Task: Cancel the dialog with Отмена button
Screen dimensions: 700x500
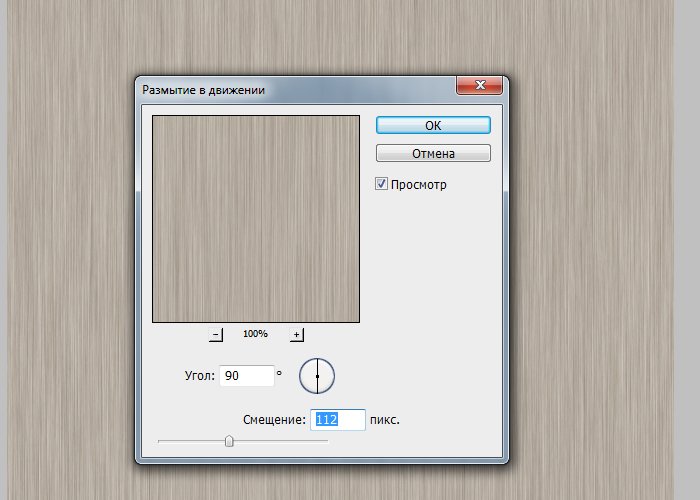Action: tap(433, 154)
